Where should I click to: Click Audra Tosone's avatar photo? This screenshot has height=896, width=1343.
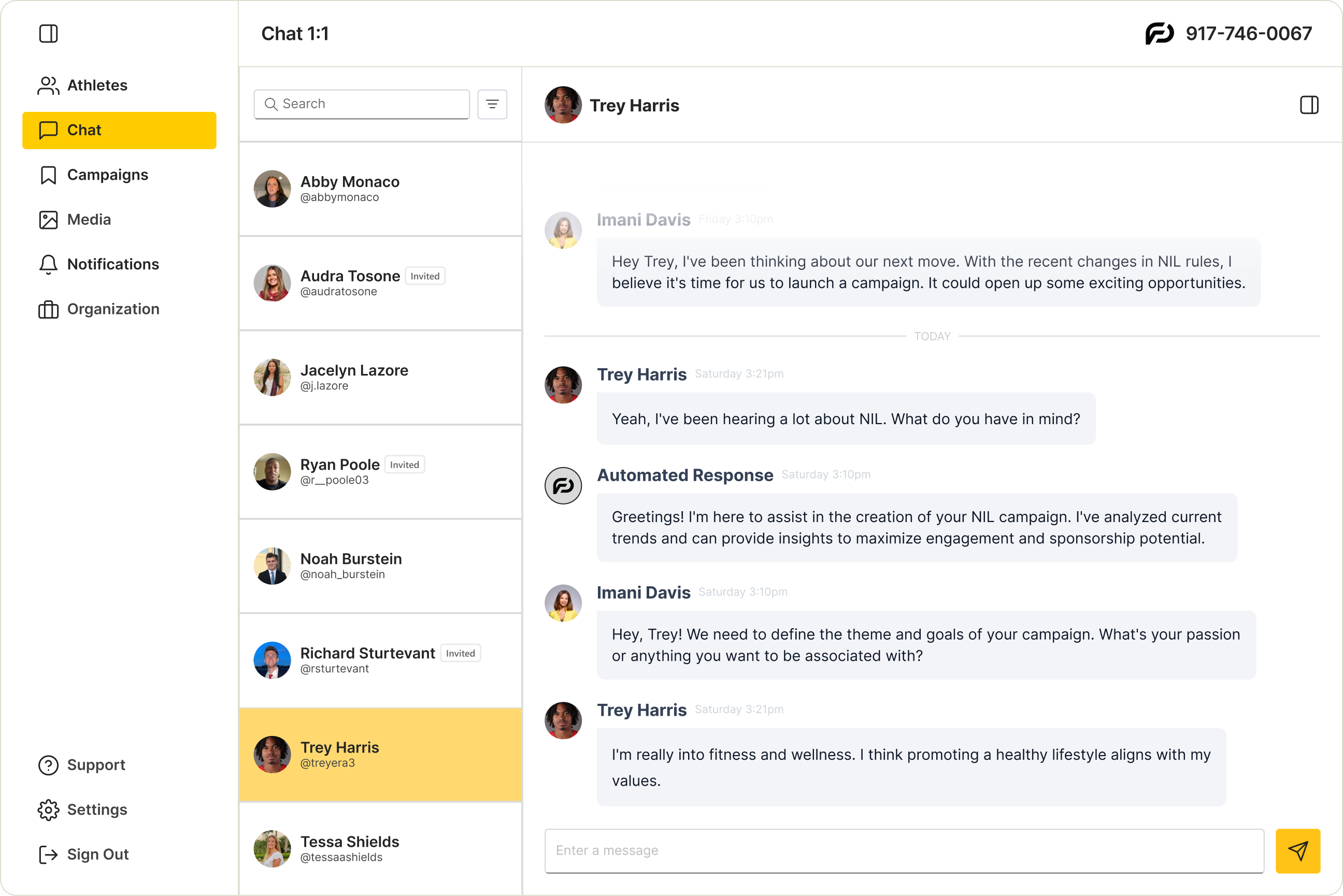(x=273, y=283)
